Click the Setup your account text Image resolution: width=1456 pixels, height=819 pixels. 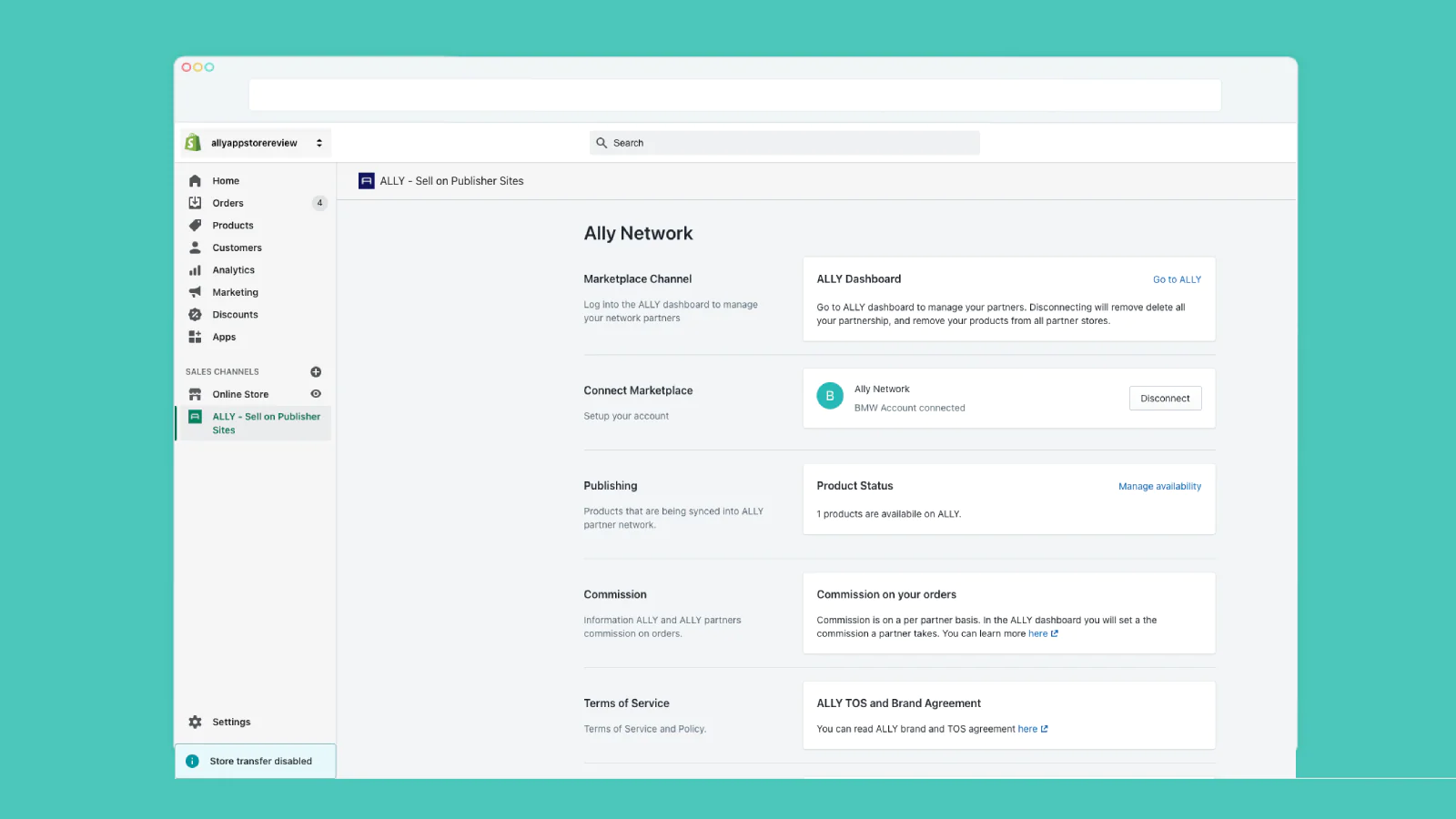(x=626, y=417)
